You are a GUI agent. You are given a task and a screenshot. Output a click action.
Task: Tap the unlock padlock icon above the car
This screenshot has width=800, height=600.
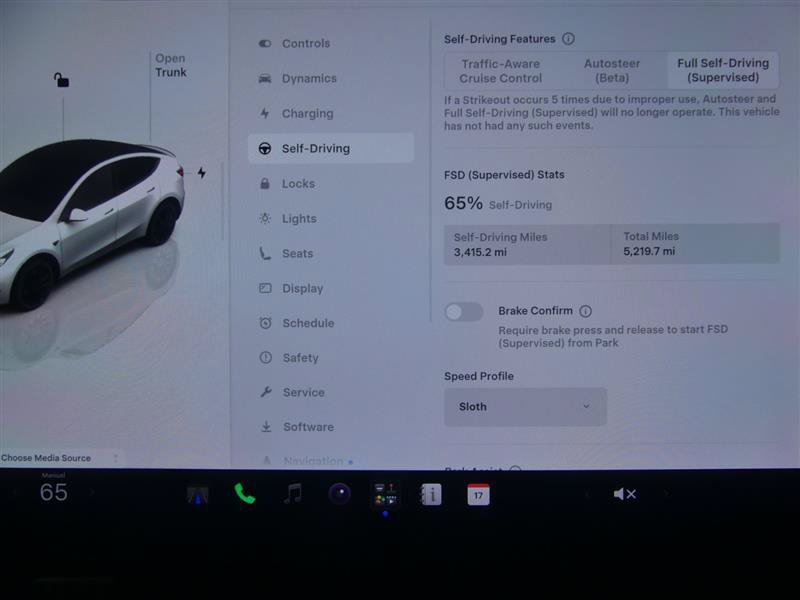click(61, 80)
